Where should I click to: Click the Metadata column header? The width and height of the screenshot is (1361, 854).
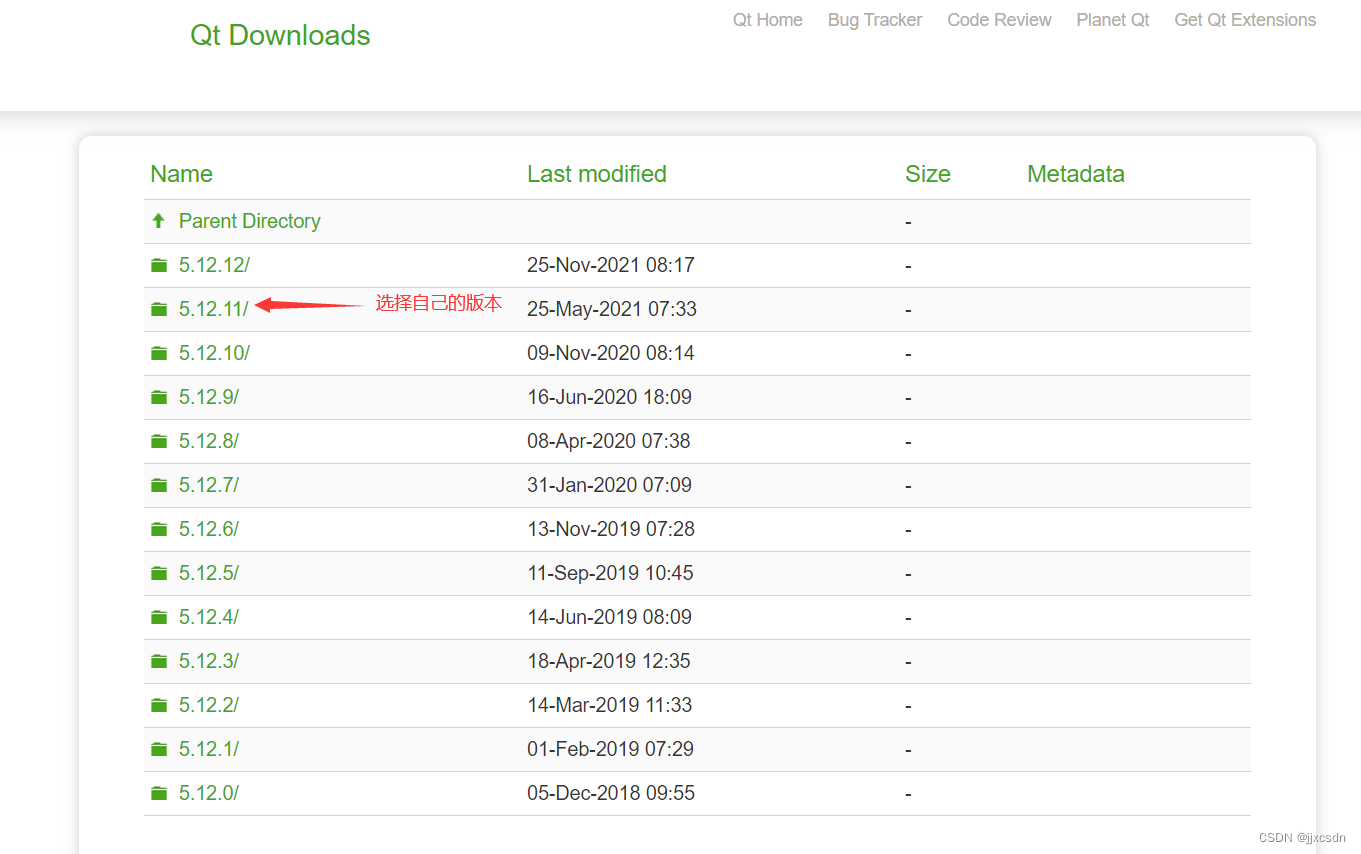pyautogui.click(x=1076, y=174)
